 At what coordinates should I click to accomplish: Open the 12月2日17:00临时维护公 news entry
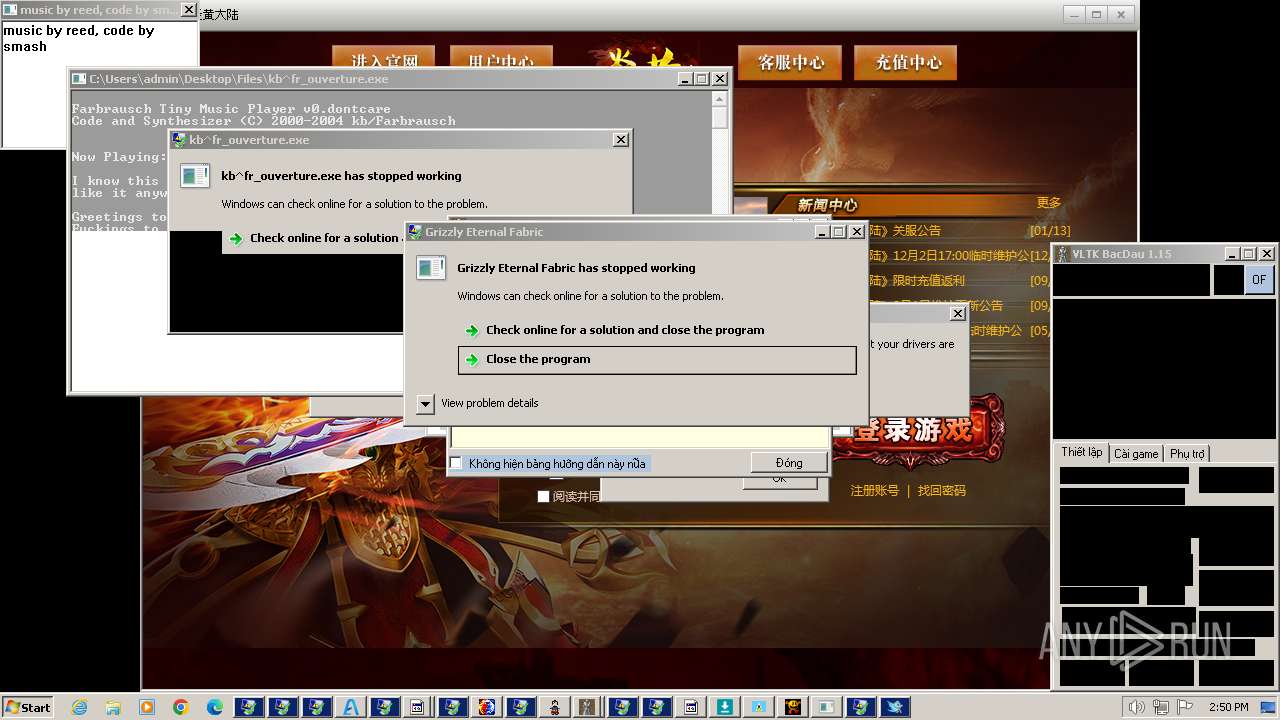[959, 256]
